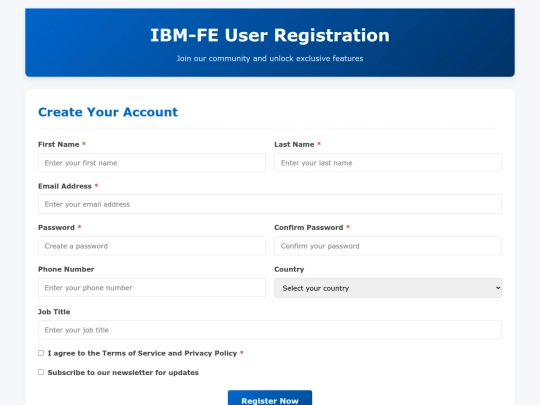Viewport: 540px width, 405px height.
Task: Click the Terms of Service label text
Action: pos(142,353)
